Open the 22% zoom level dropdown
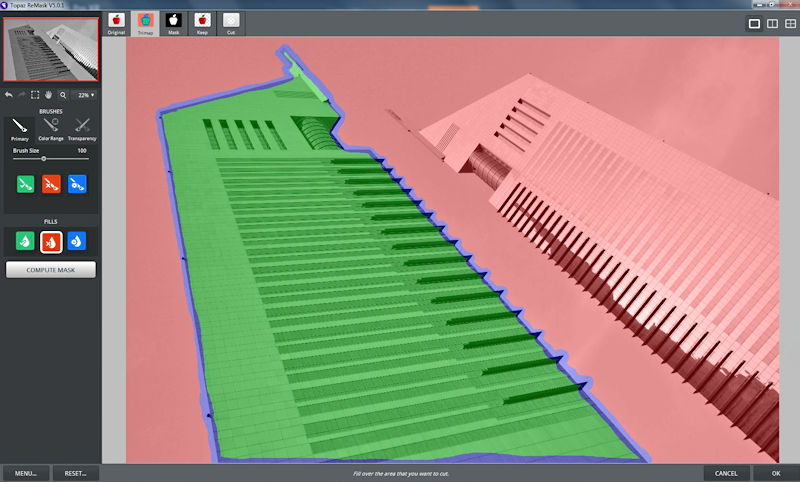 pos(84,95)
